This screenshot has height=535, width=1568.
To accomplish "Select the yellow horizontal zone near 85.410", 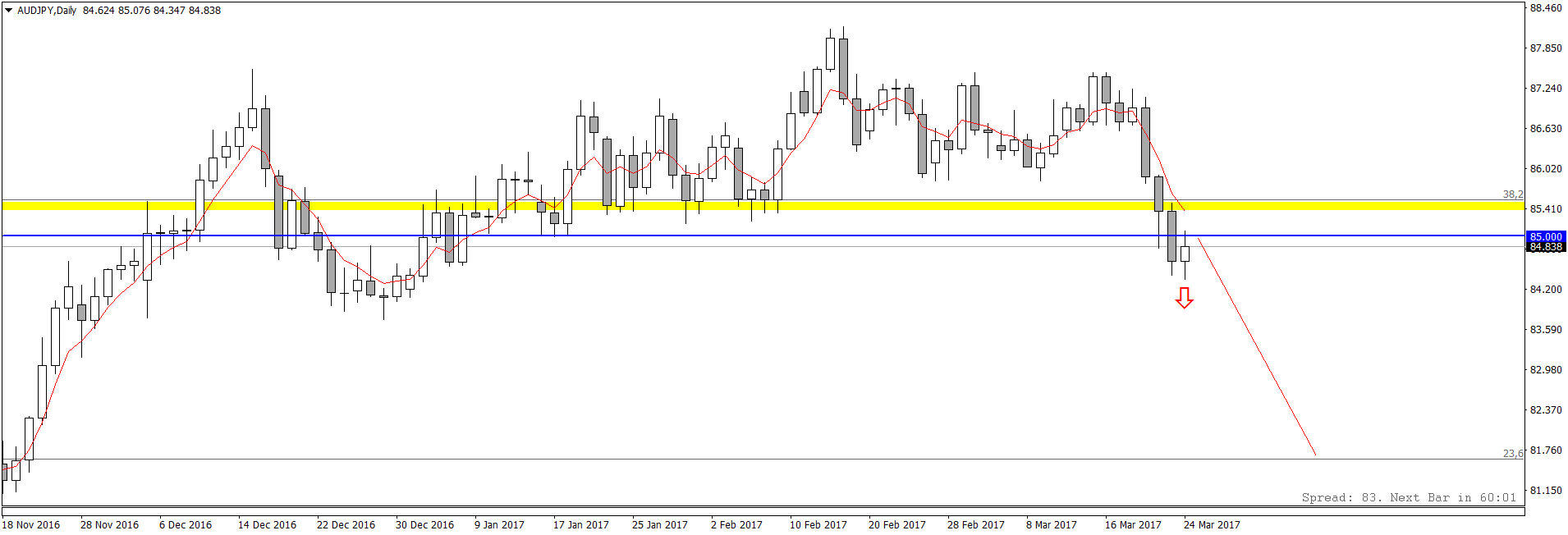I will click(763, 205).
